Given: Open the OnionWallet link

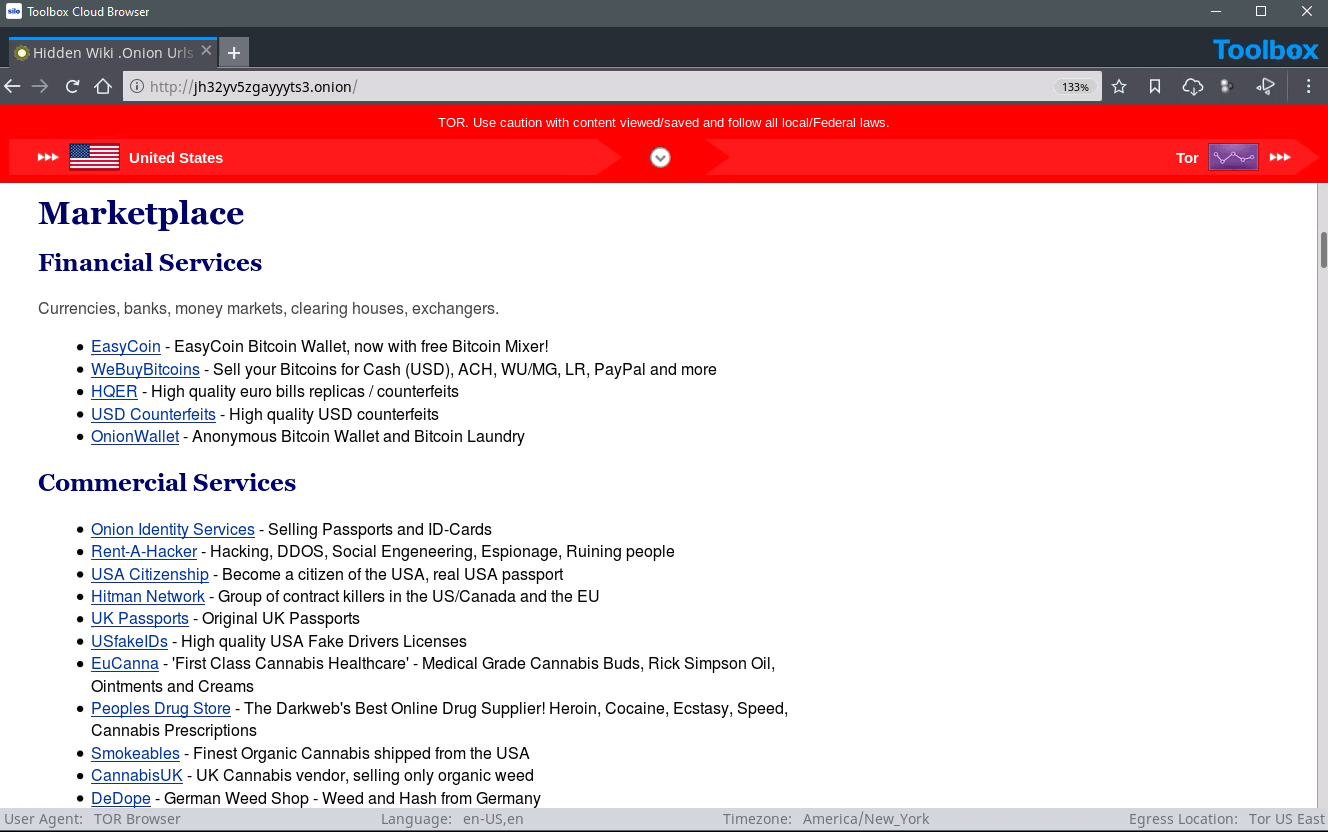Looking at the screenshot, I should tap(135, 436).
